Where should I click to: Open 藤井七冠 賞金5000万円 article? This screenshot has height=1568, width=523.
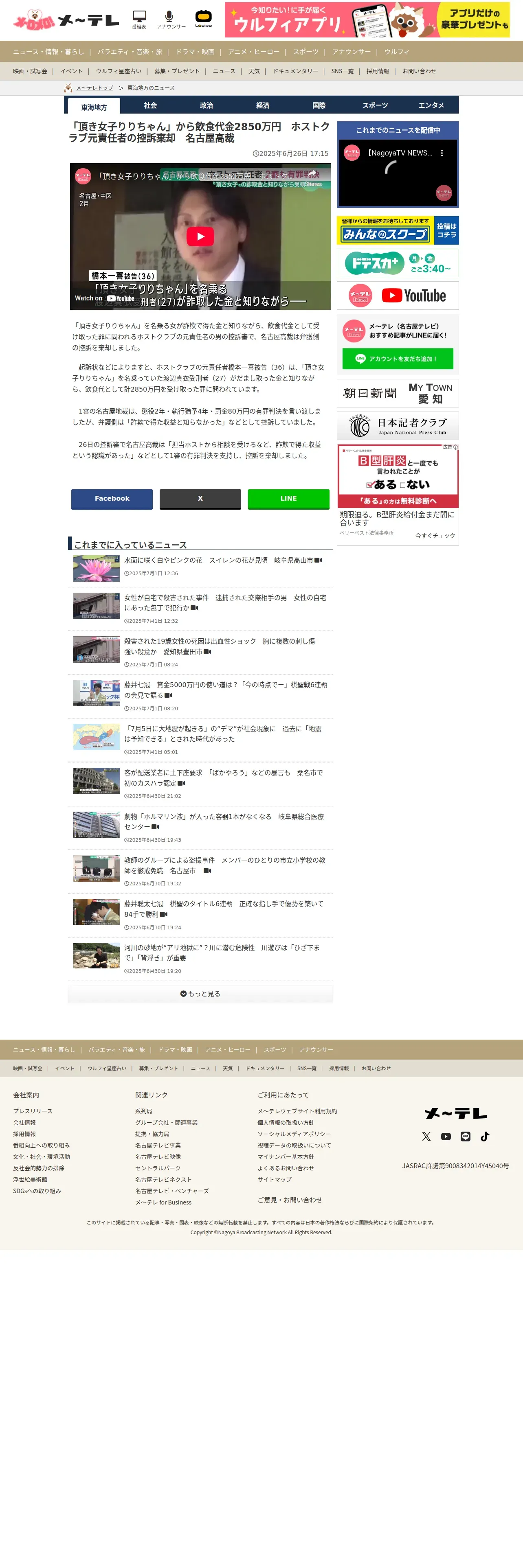(x=225, y=690)
